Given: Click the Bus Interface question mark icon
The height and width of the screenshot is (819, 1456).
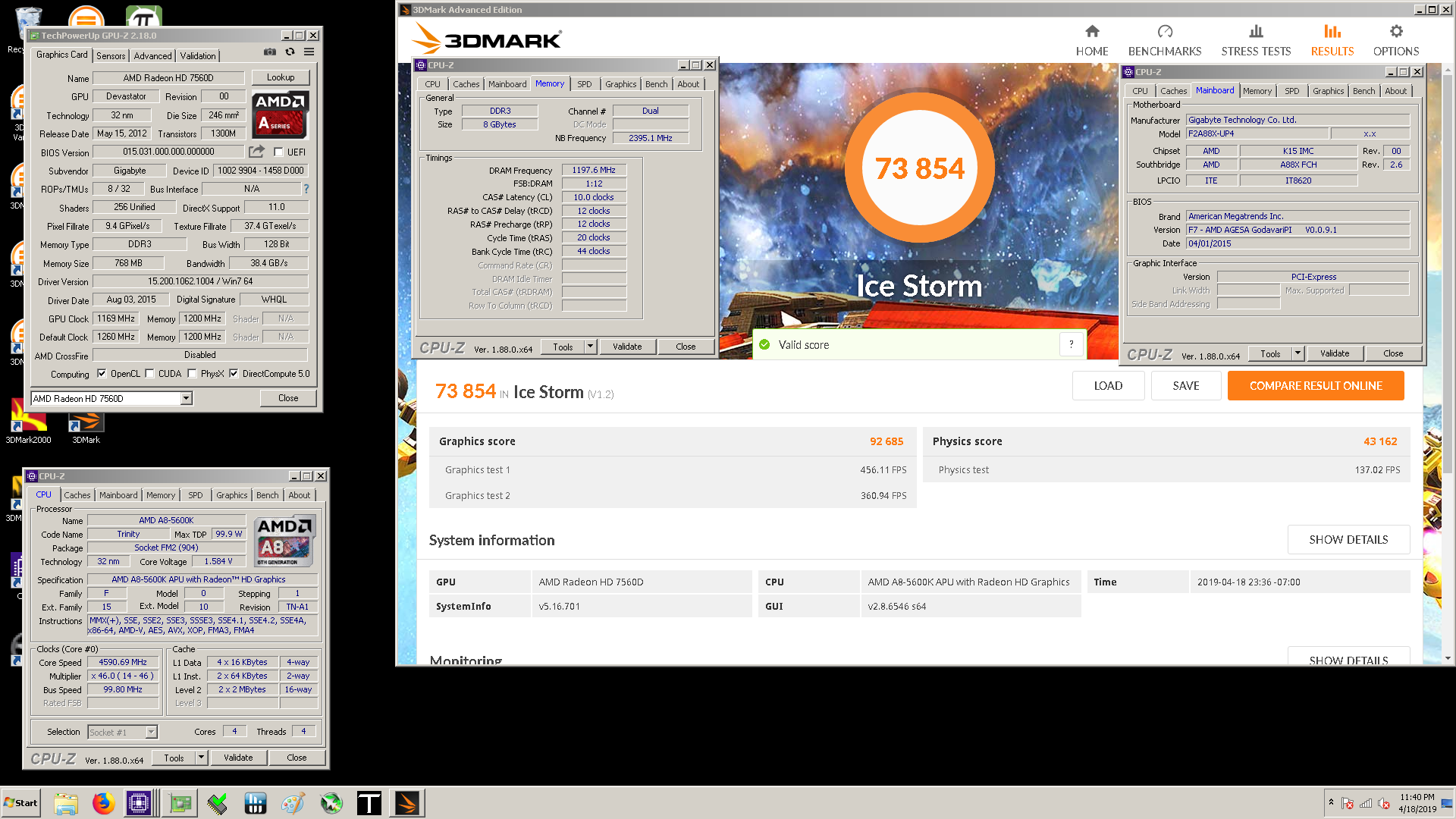Looking at the screenshot, I should tap(306, 189).
